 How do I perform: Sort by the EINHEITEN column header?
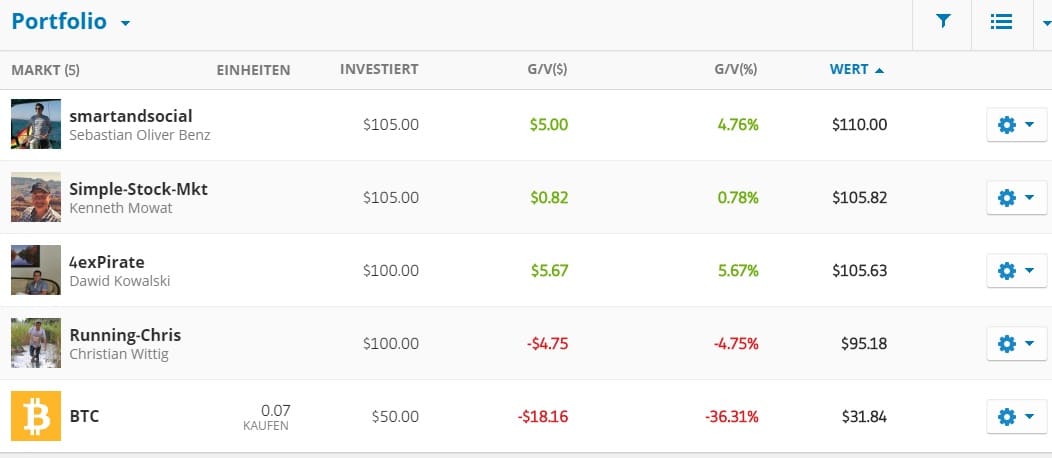point(253,70)
